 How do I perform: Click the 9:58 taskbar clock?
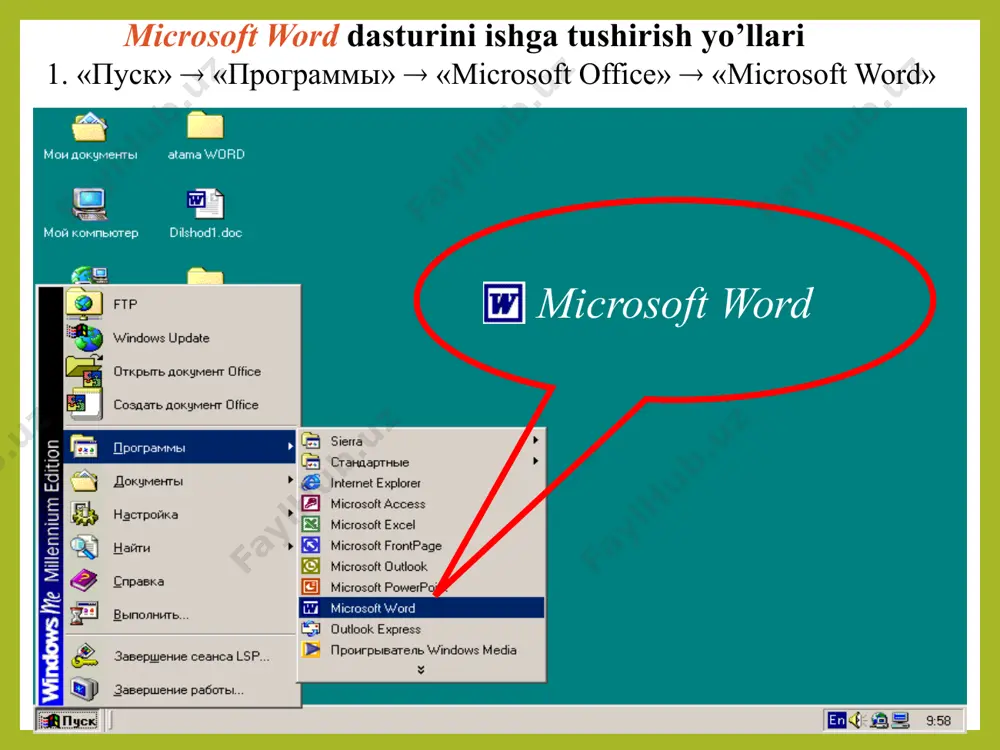[x=938, y=721]
